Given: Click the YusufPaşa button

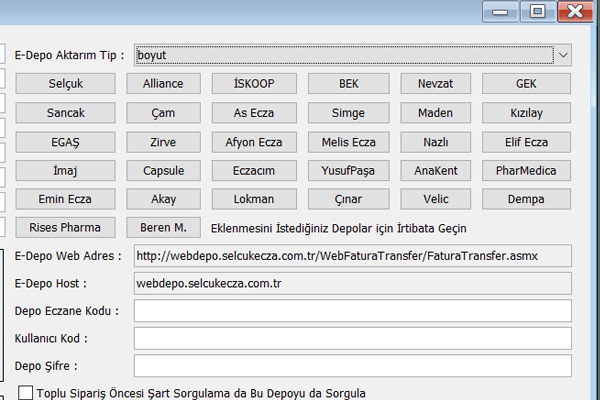Looking at the screenshot, I should (349, 170).
